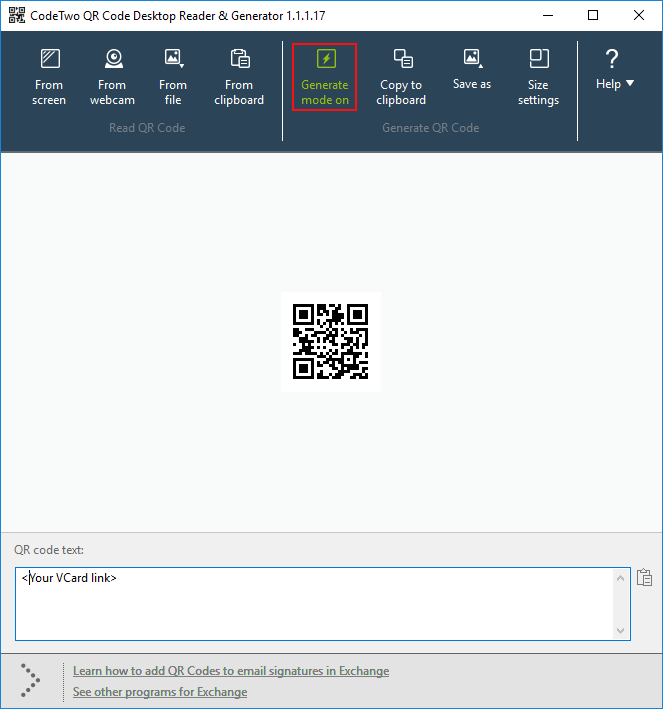Read QR code from clipboard
The width and height of the screenshot is (663, 709).
pos(239,77)
